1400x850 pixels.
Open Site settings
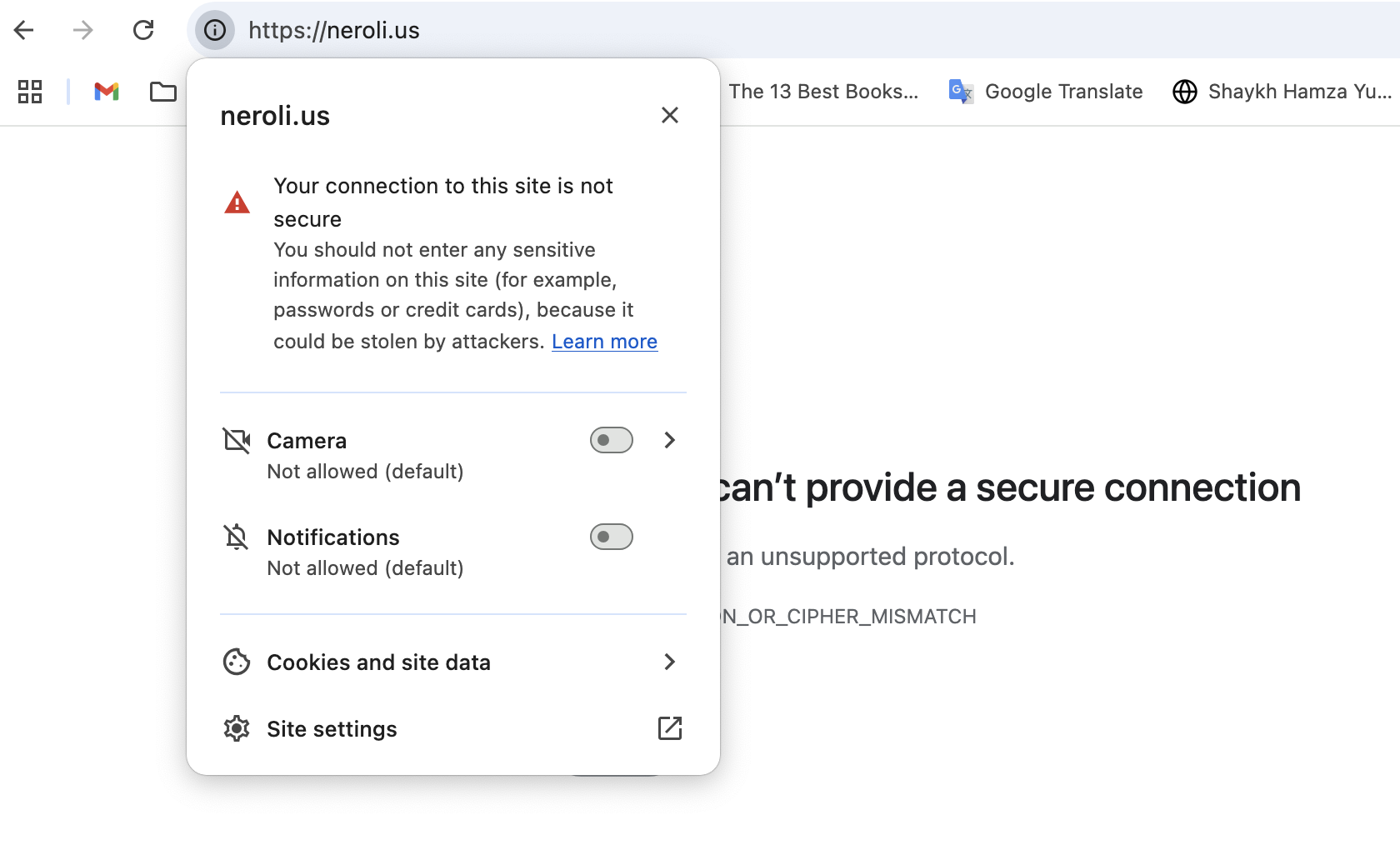(332, 728)
